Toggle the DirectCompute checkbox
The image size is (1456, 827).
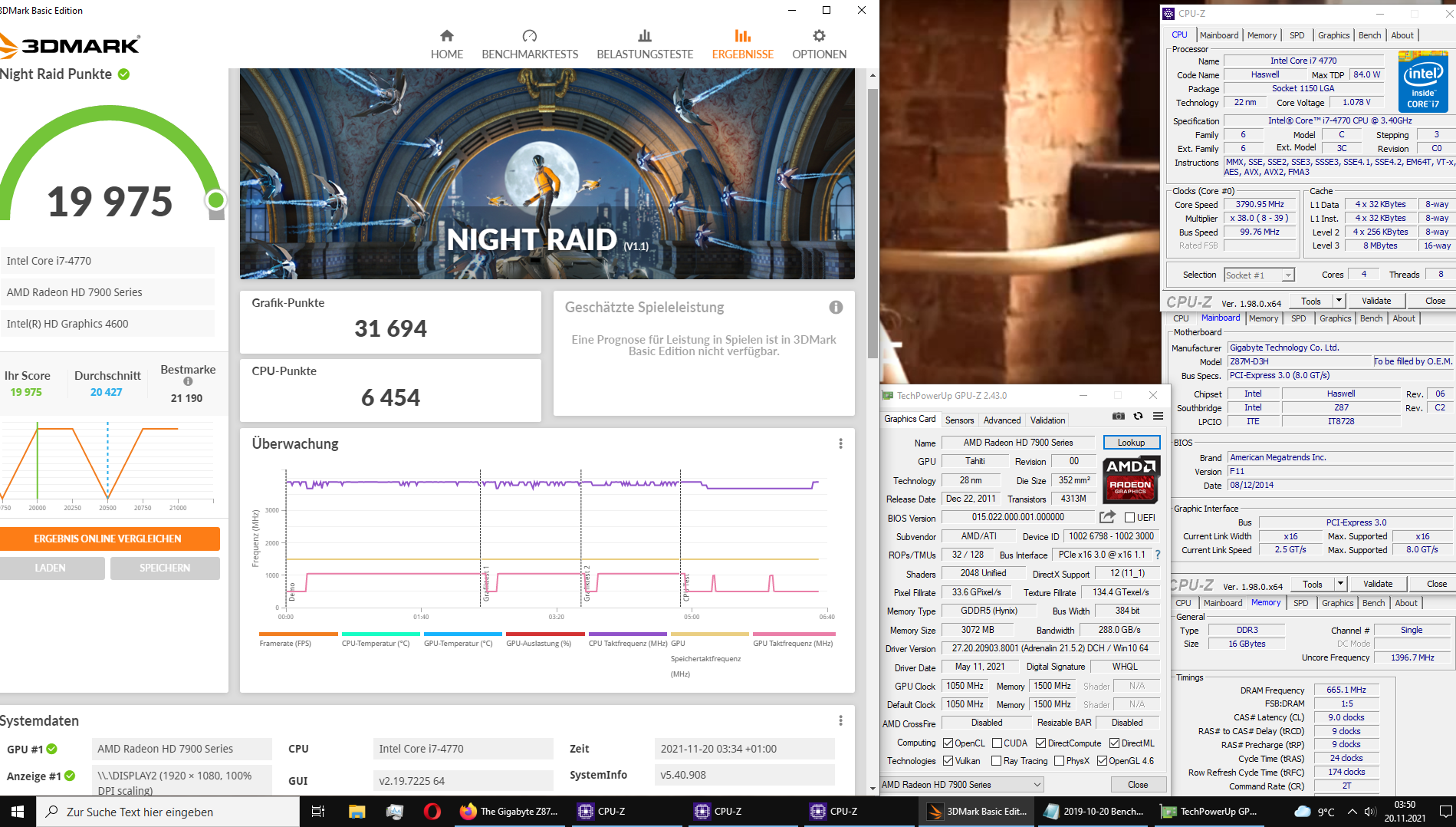tap(1040, 743)
